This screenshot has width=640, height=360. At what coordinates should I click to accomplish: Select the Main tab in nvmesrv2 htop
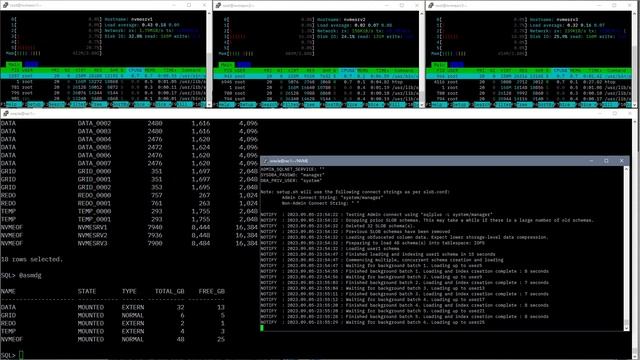click(x=227, y=64)
